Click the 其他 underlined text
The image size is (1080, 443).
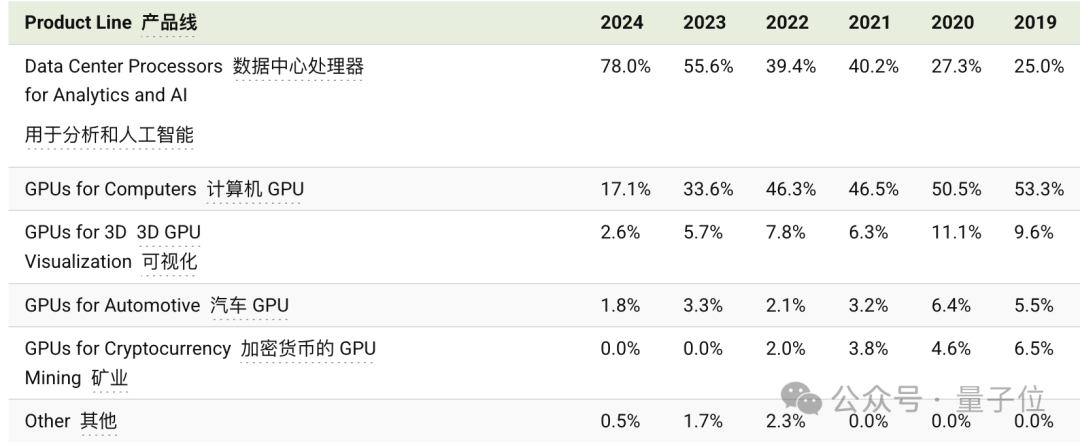(x=98, y=421)
